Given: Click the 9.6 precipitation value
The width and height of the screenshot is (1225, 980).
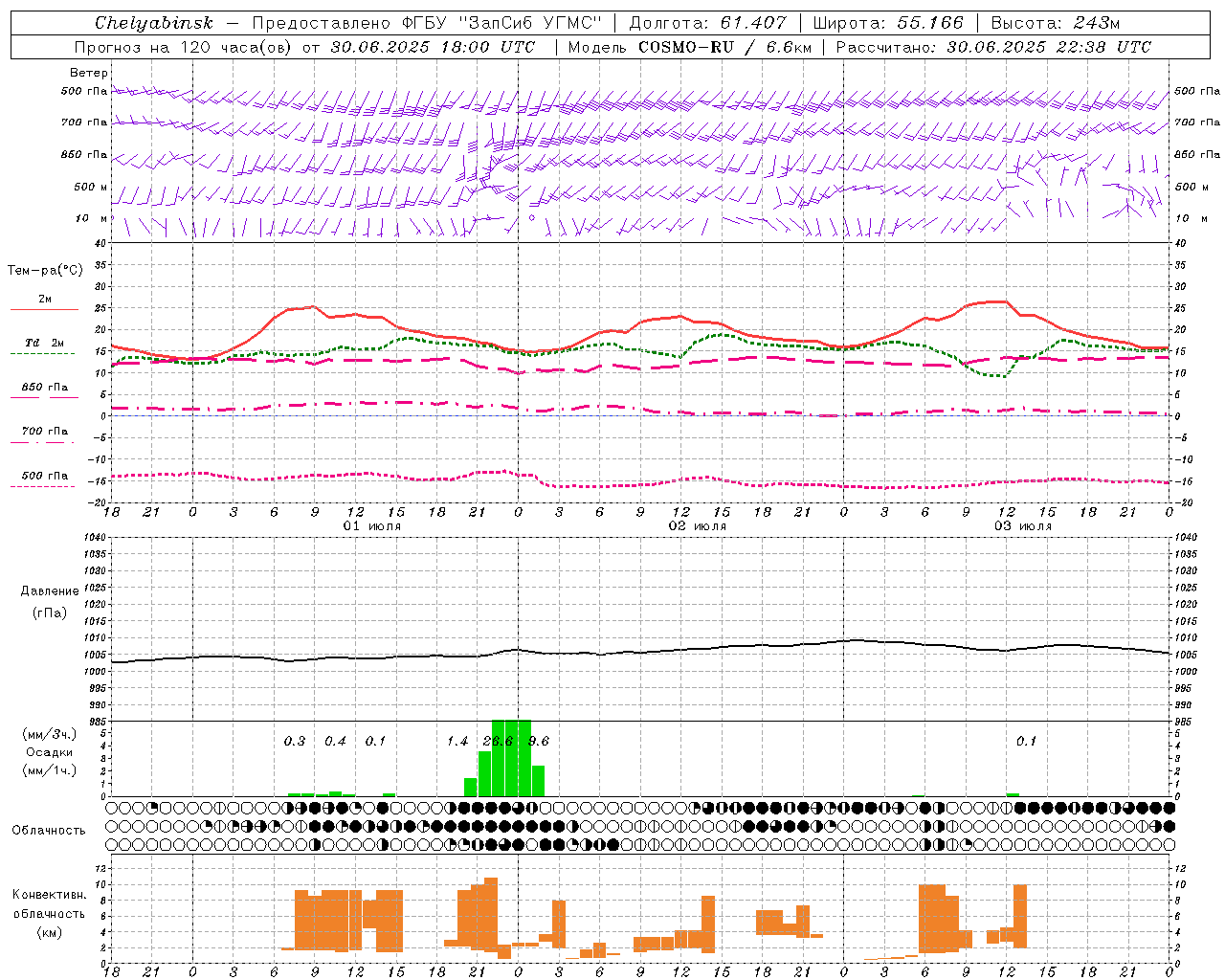Looking at the screenshot, I should point(539,742).
